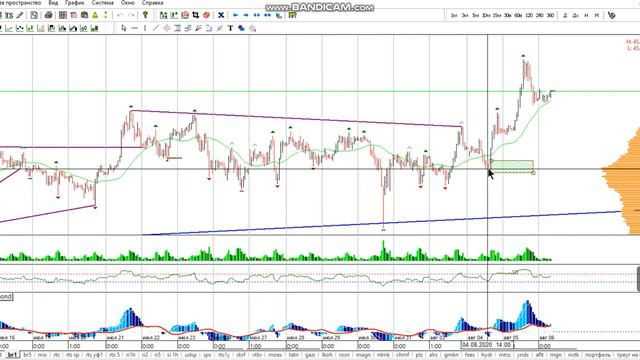
Task: Click the TS toolbar icon
Action: coord(9,16)
